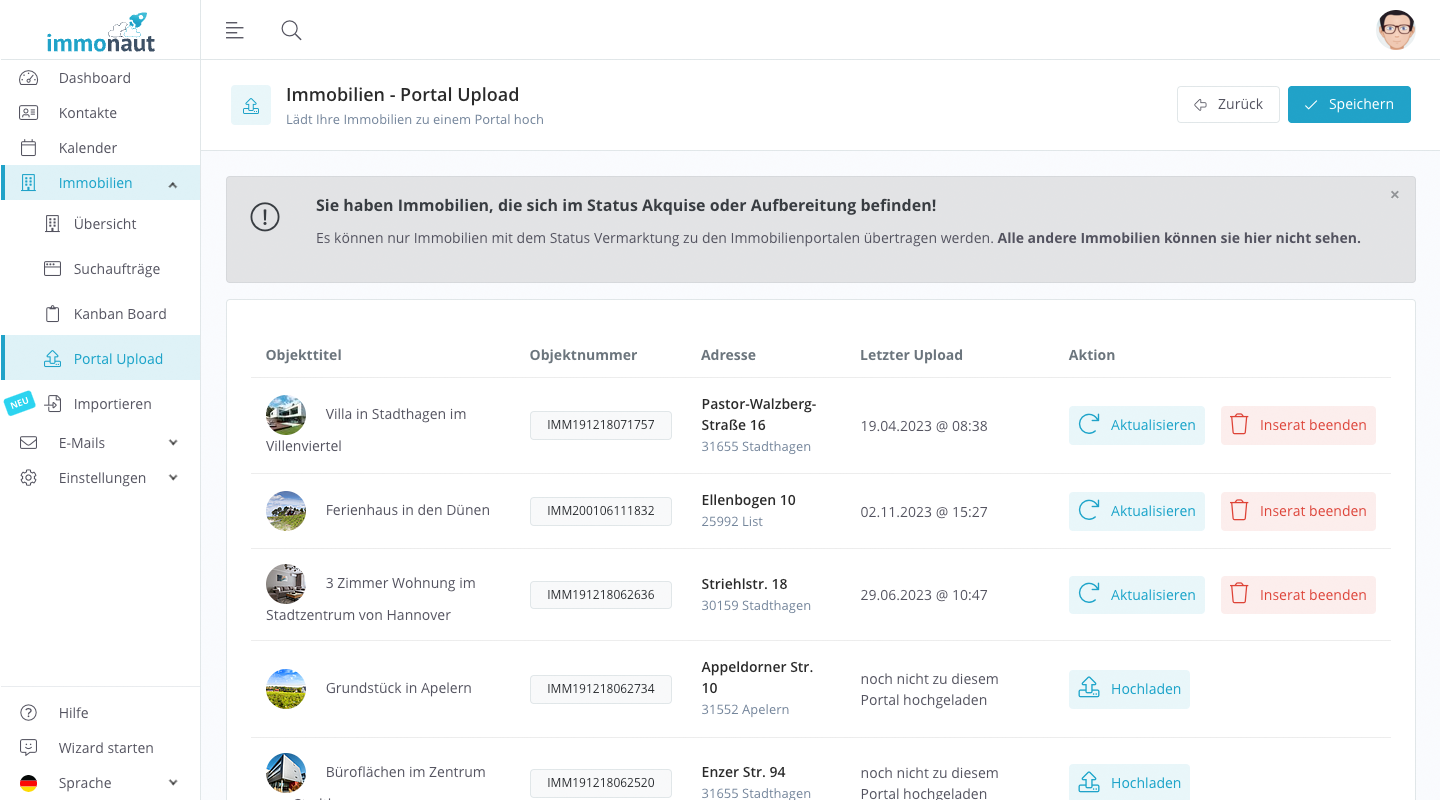Click the refresh icon on Villa's Aktualisieren action

click(x=1089, y=424)
